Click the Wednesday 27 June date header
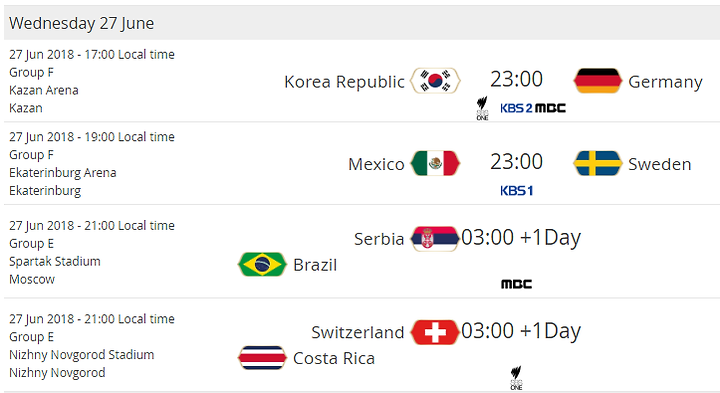This screenshot has width=720, height=393. [82, 23]
